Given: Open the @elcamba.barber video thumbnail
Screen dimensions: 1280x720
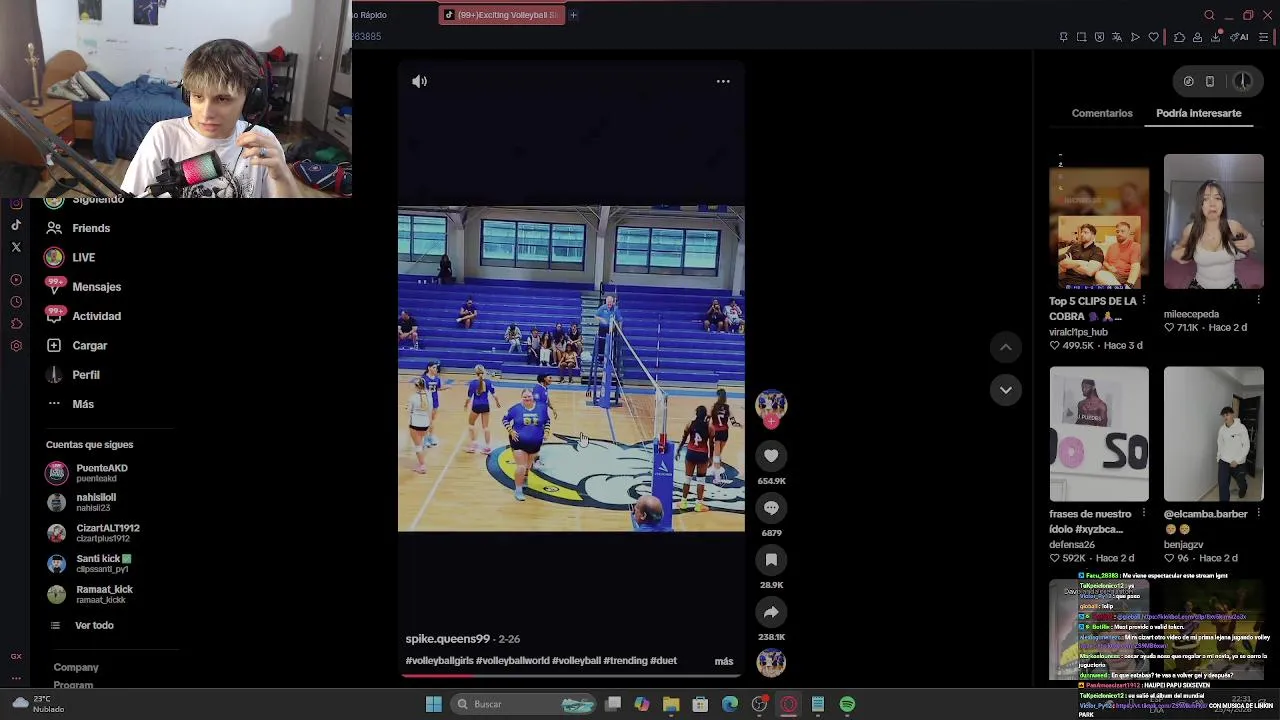Looking at the screenshot, I should [x=1213, y=434].
